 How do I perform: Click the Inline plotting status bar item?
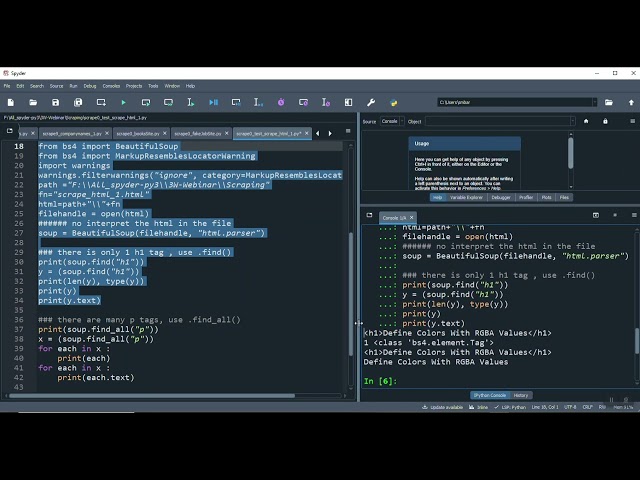[x=478, y=407]
